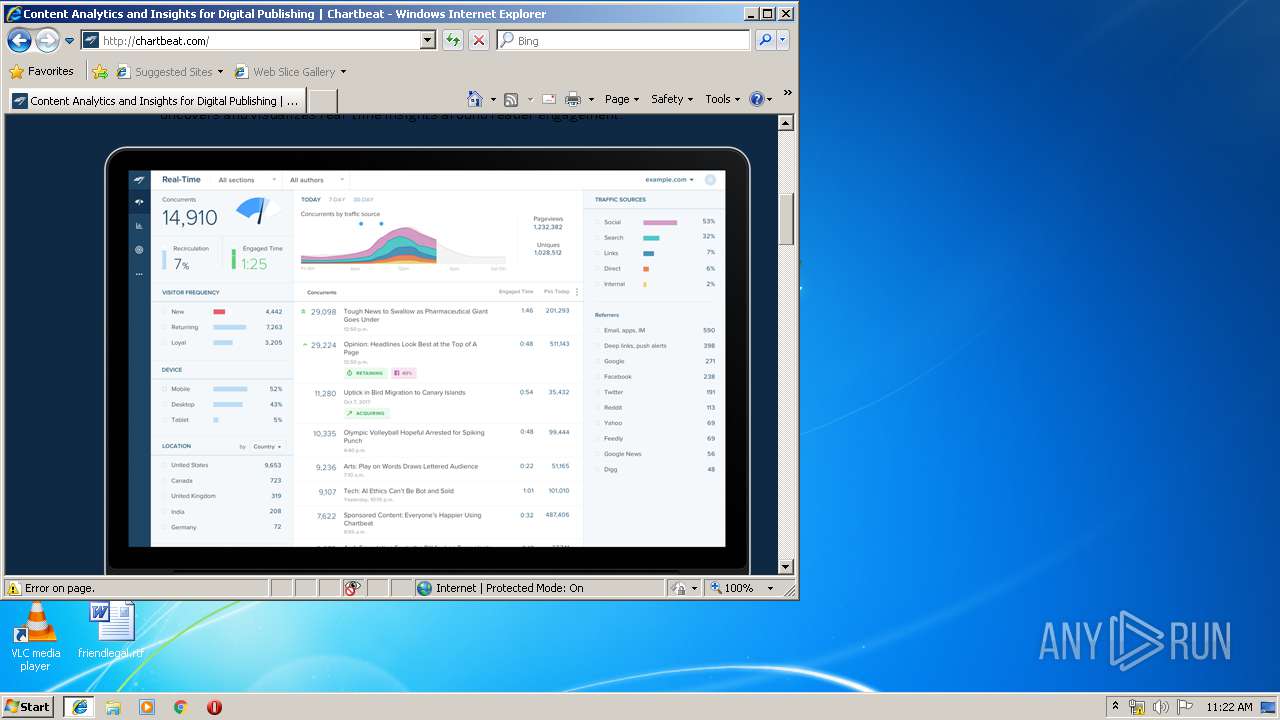The image size is (1280, 720).
Task: Open search provider dropdown arrow
Action: 783,40
